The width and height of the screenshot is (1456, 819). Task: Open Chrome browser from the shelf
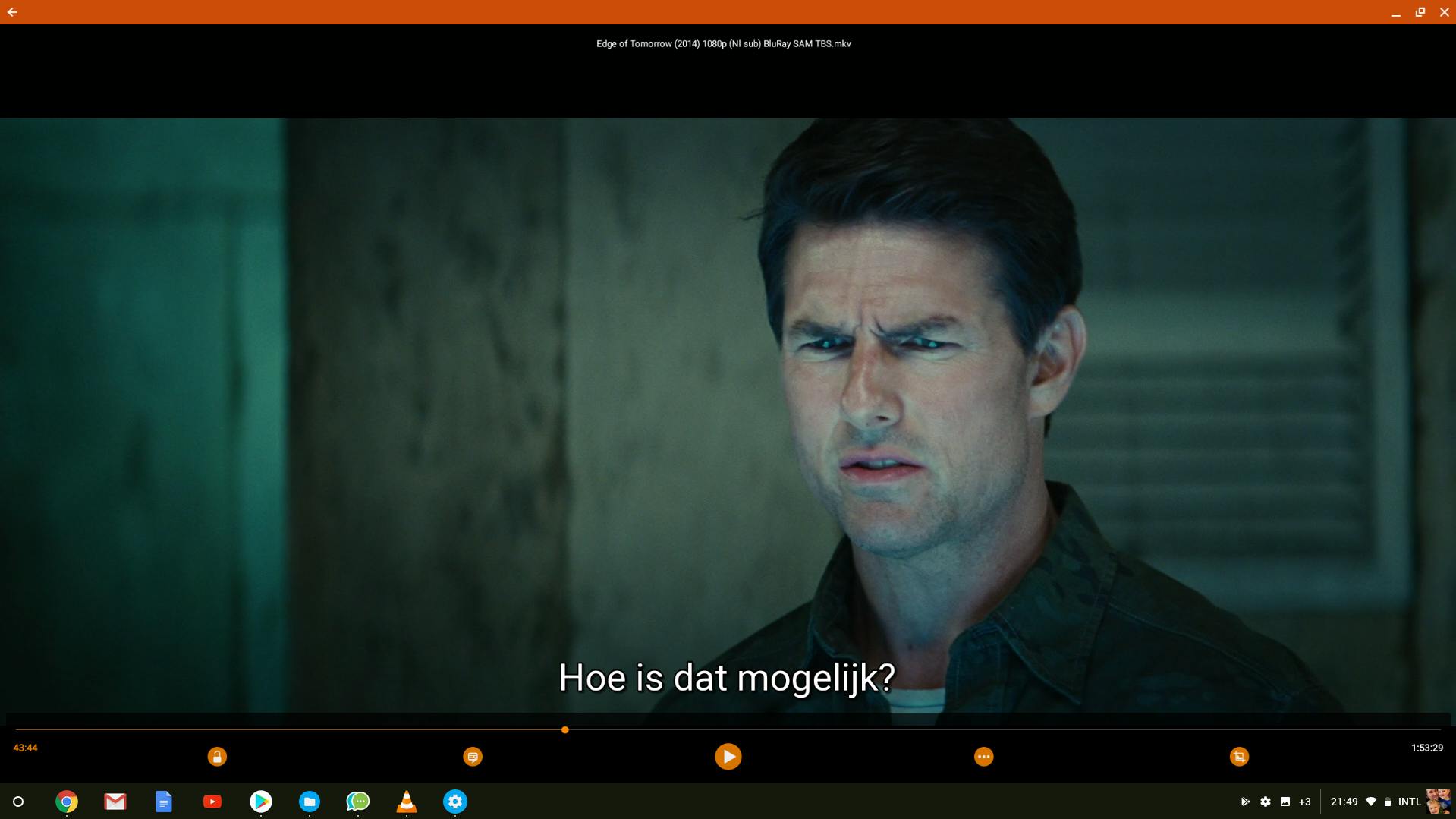coord(66,802)
